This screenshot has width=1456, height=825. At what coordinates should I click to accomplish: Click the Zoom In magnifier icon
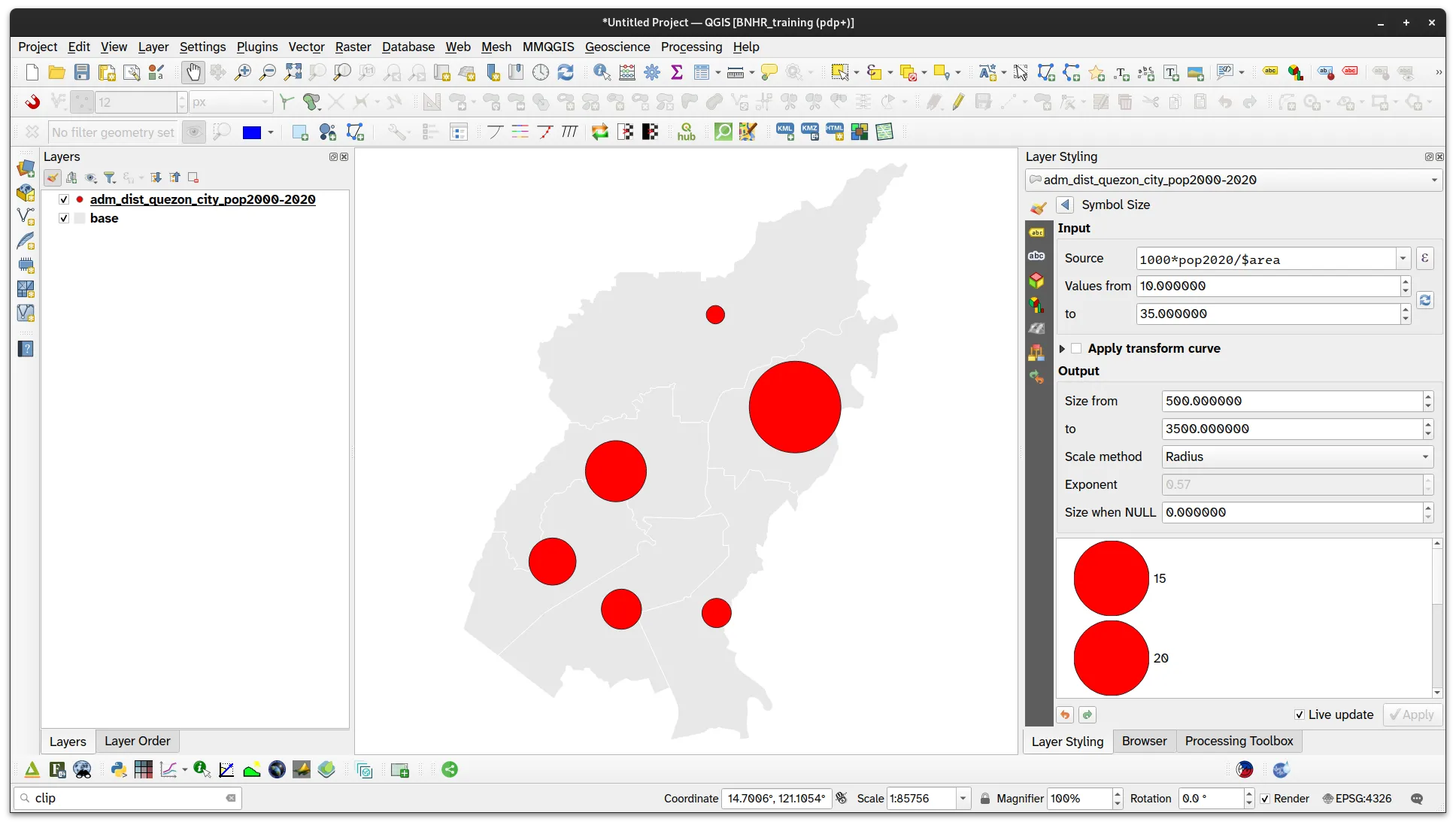click(x=243, y=72)
